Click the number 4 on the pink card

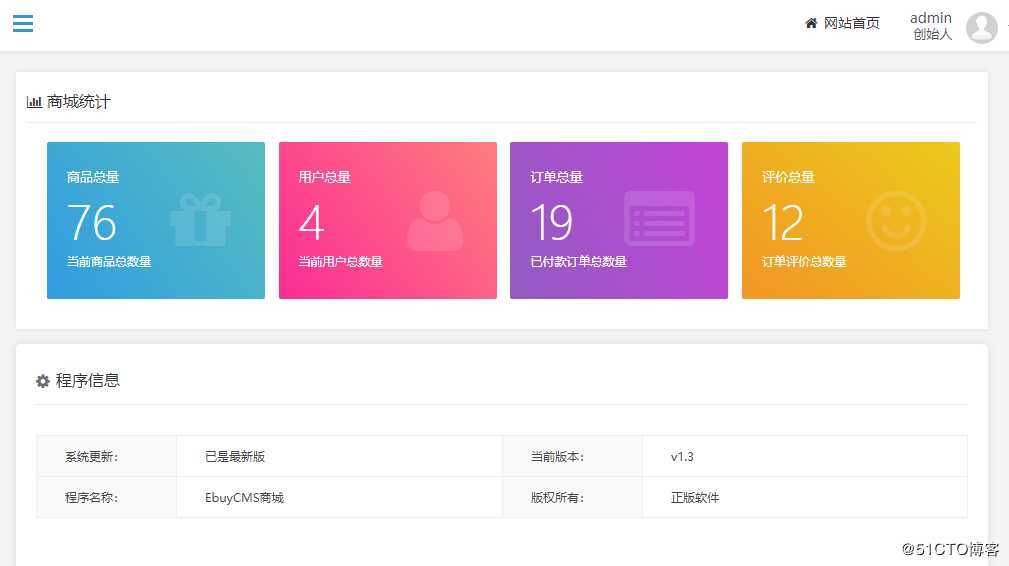(x=311, y=223)
